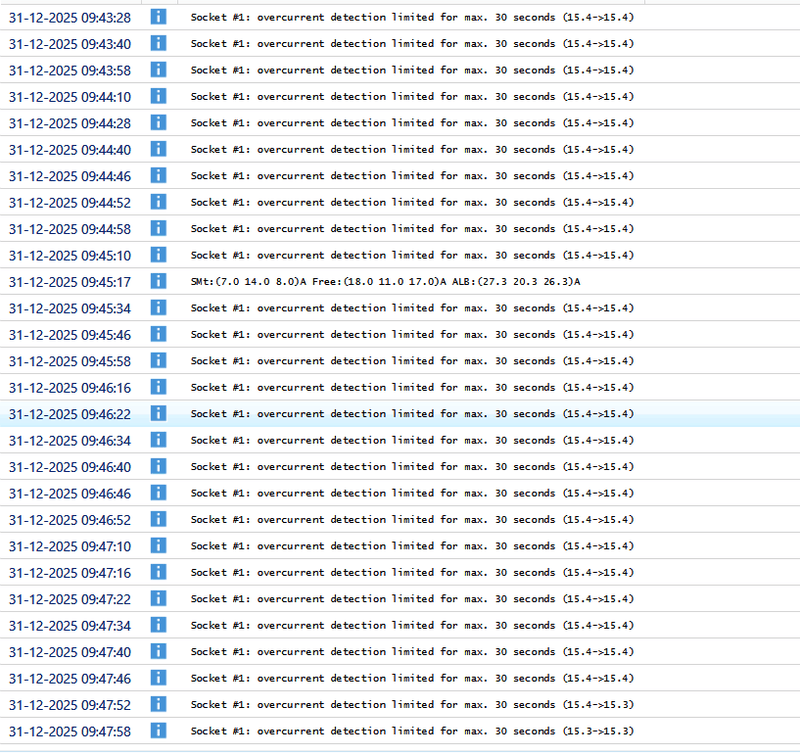Select timestamp 31-12-2025 09:44:28

click(70, 124)
